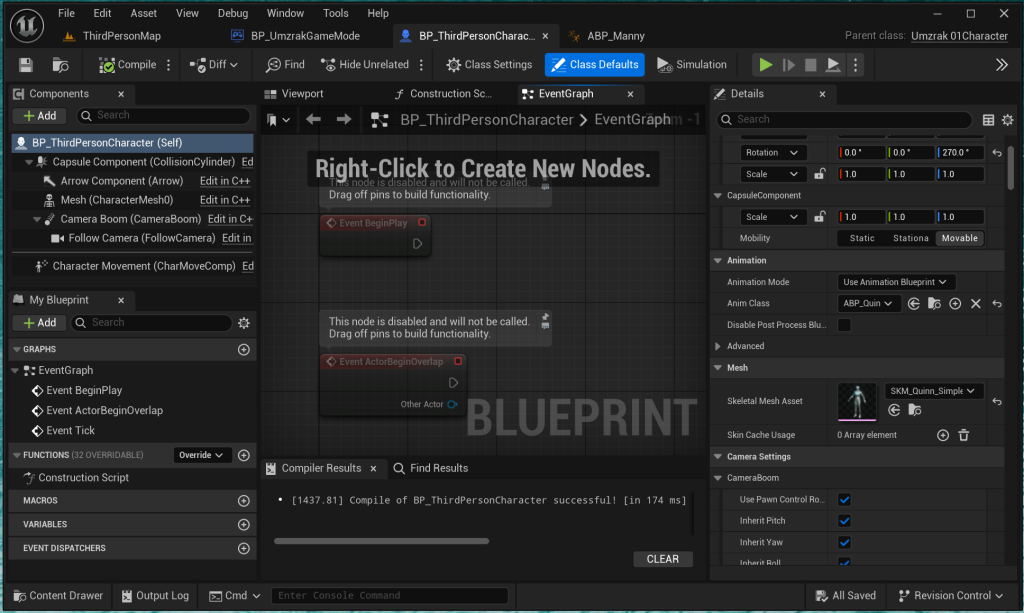Screen dimensions: 1024x613
Task: Open the Content Drawer
Action: (x=59, y=596)
